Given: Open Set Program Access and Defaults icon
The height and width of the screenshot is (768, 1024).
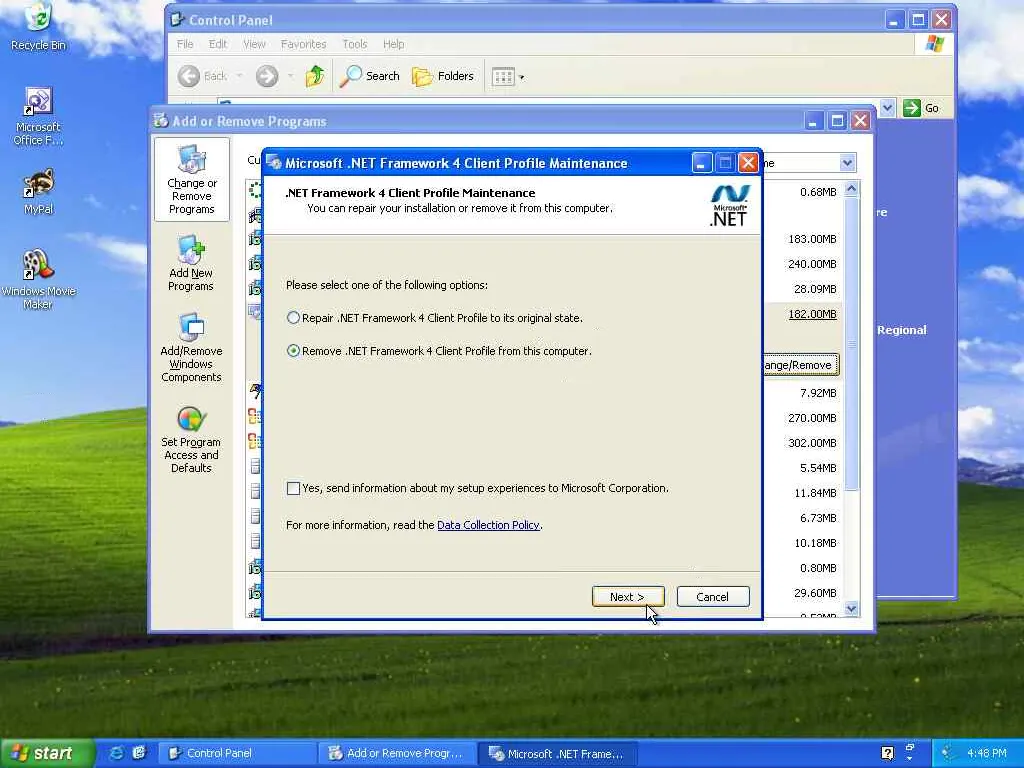Looking at the screenshot, I should pyautogui.click(x=191, y=439).
